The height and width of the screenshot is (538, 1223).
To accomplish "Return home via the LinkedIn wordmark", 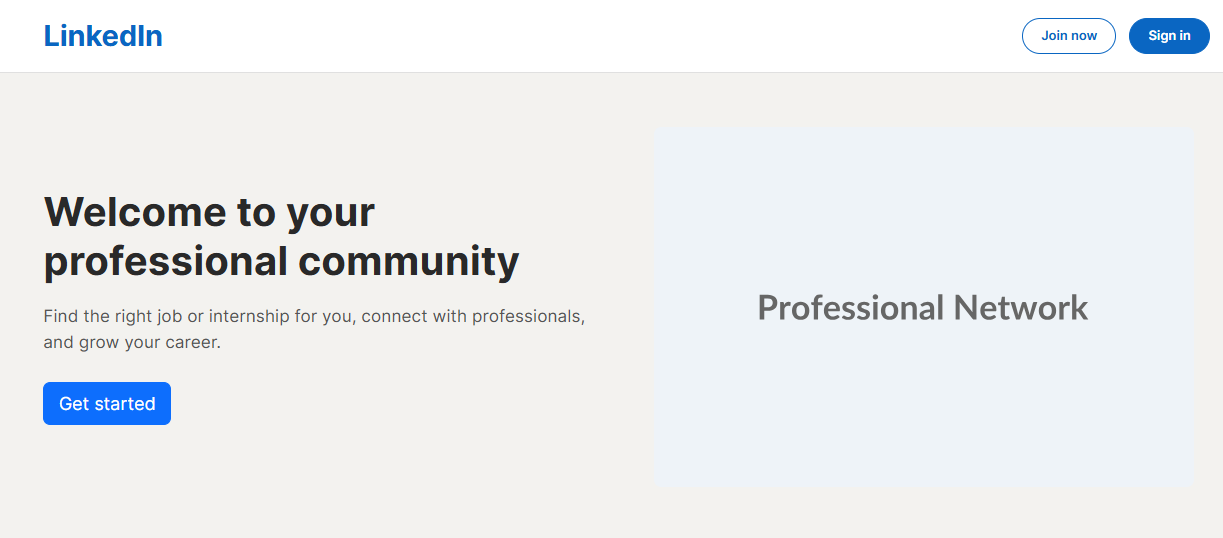I will pos(103,36).
